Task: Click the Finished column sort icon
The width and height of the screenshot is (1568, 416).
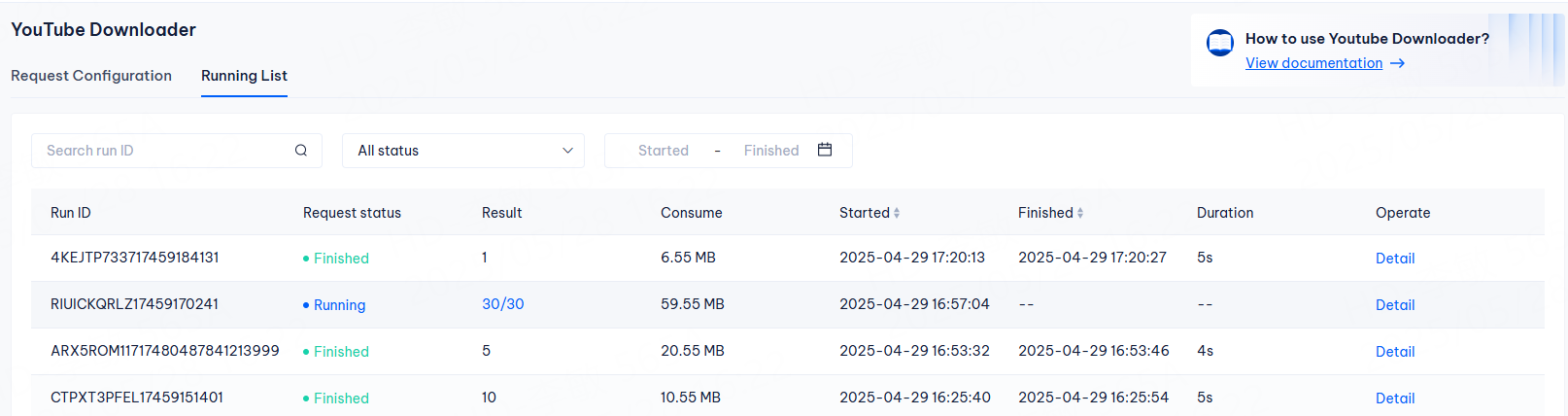Action: [1080, 213]
